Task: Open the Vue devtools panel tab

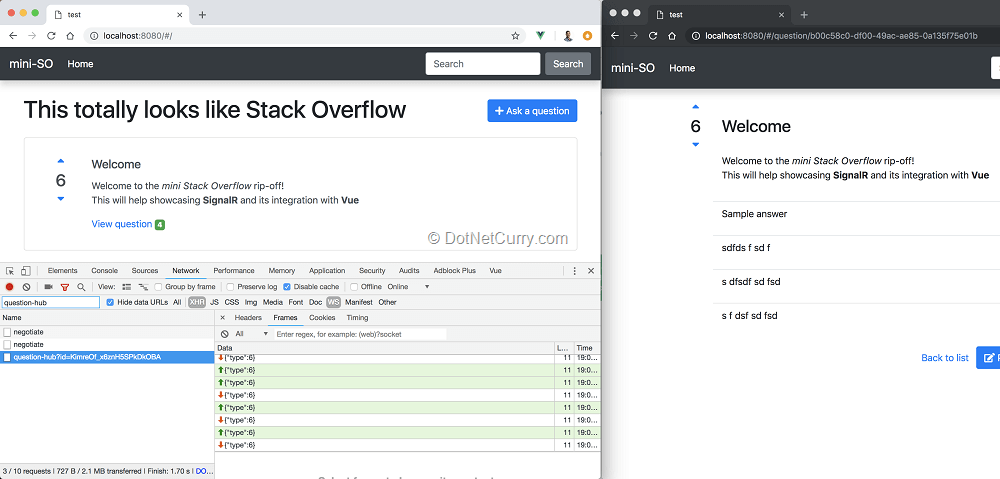Action: 496,271
